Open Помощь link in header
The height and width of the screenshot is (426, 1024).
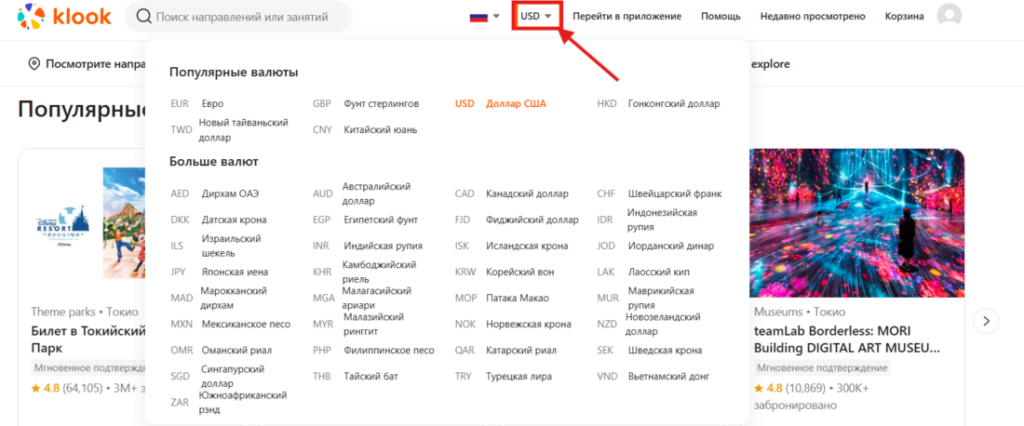pos(721,16)
